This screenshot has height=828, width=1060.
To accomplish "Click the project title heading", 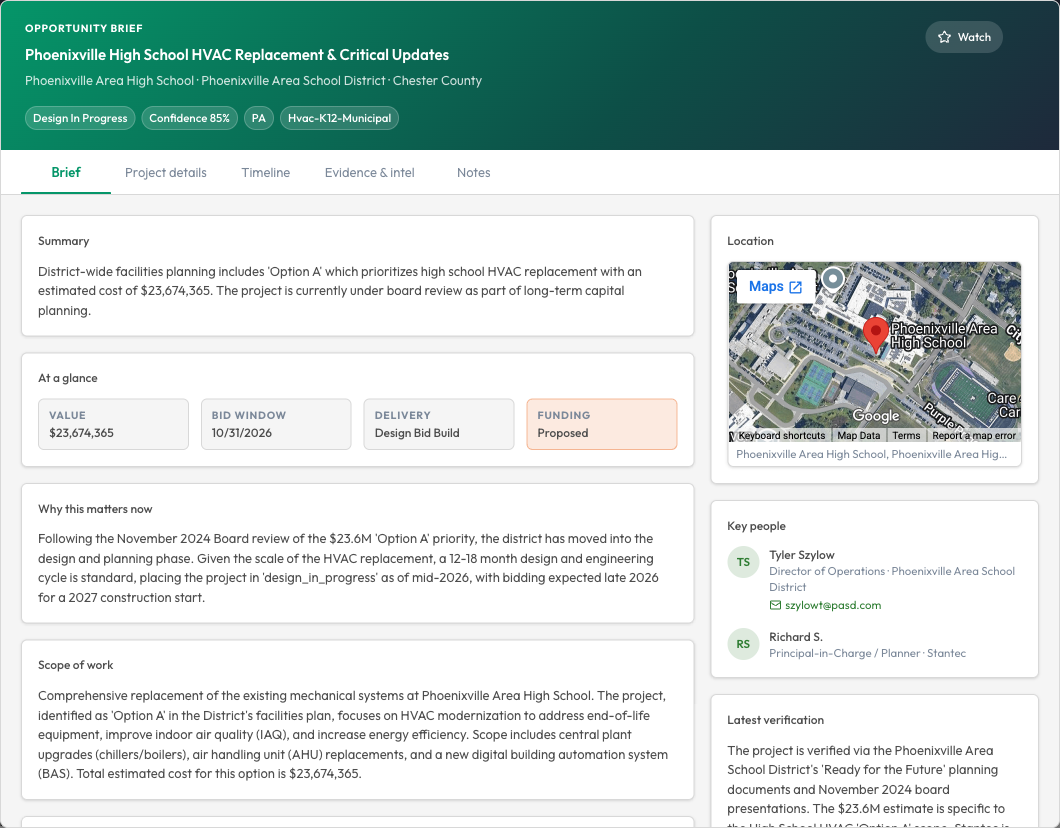I will (x=237, y=55).
